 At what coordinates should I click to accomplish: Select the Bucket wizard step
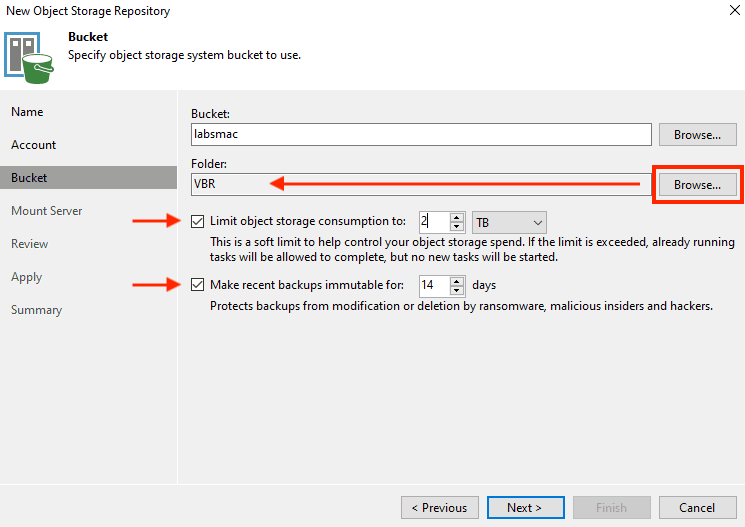click(x=29, y=178)
